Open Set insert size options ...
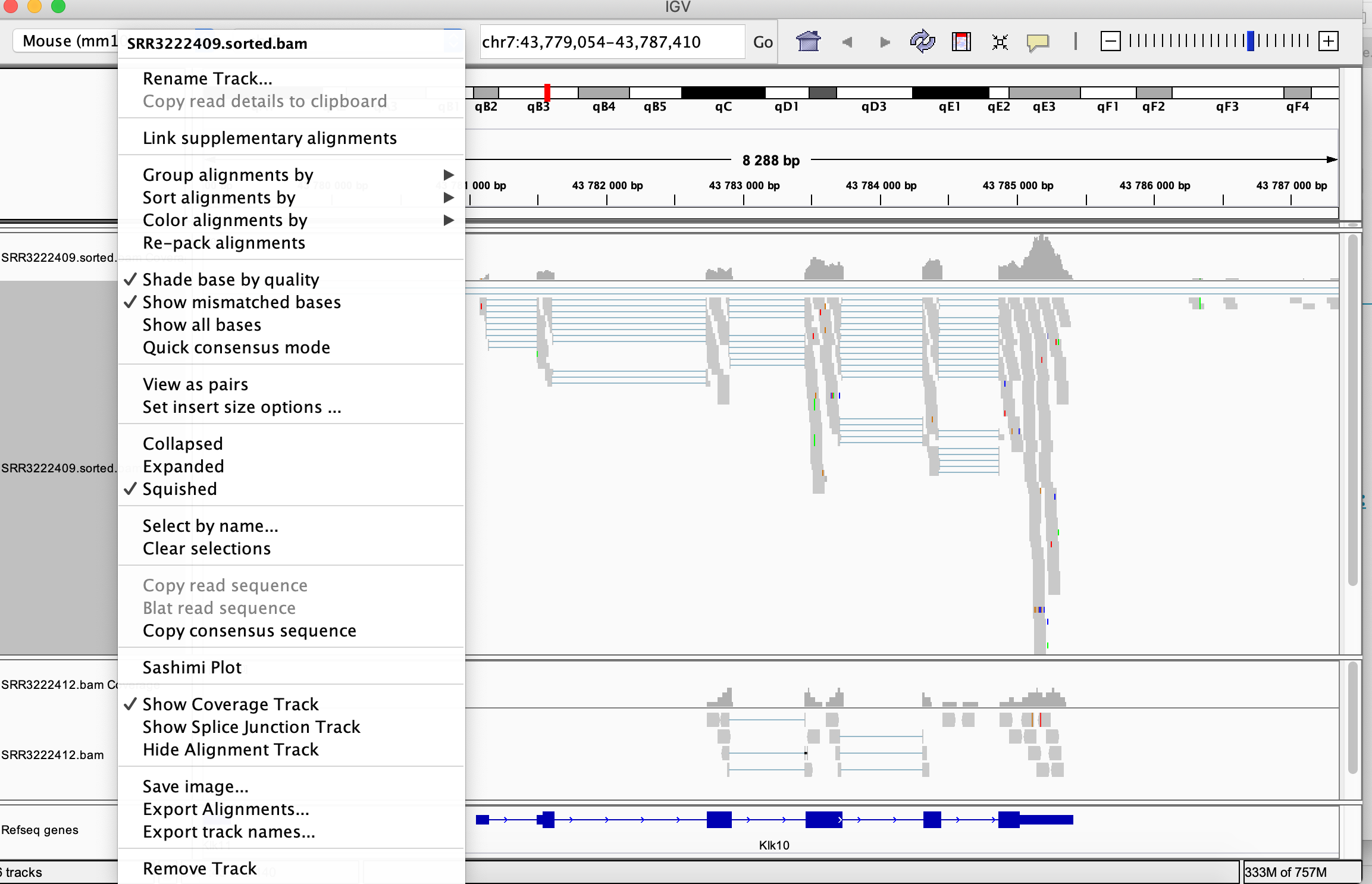The height and width of the screenshot is (884, 1372). 242,407
